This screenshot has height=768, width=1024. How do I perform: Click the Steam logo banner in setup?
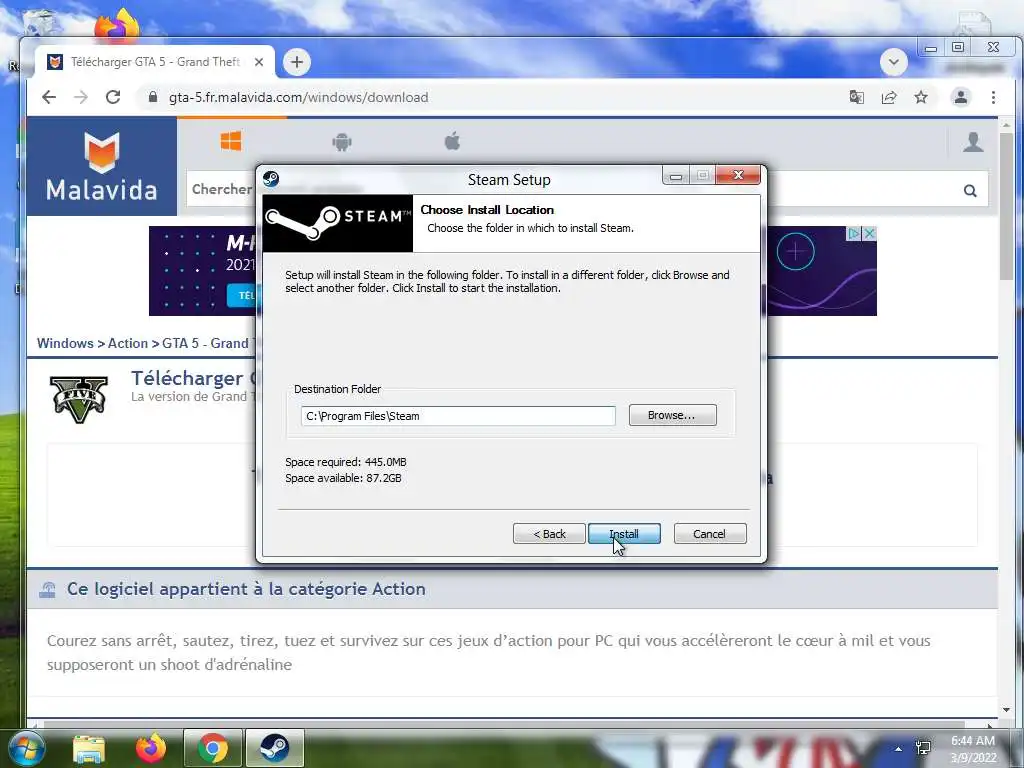point(338,223)
